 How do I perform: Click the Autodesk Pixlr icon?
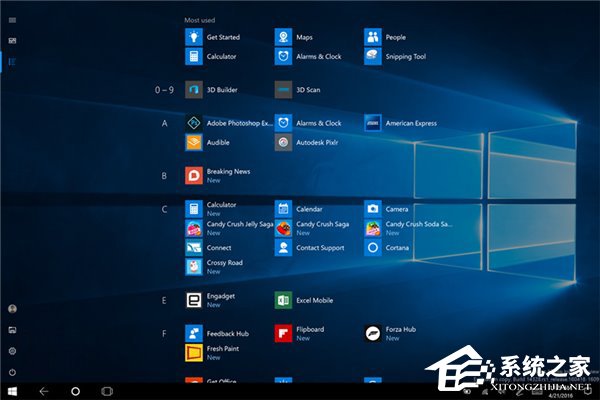point(283,142)
